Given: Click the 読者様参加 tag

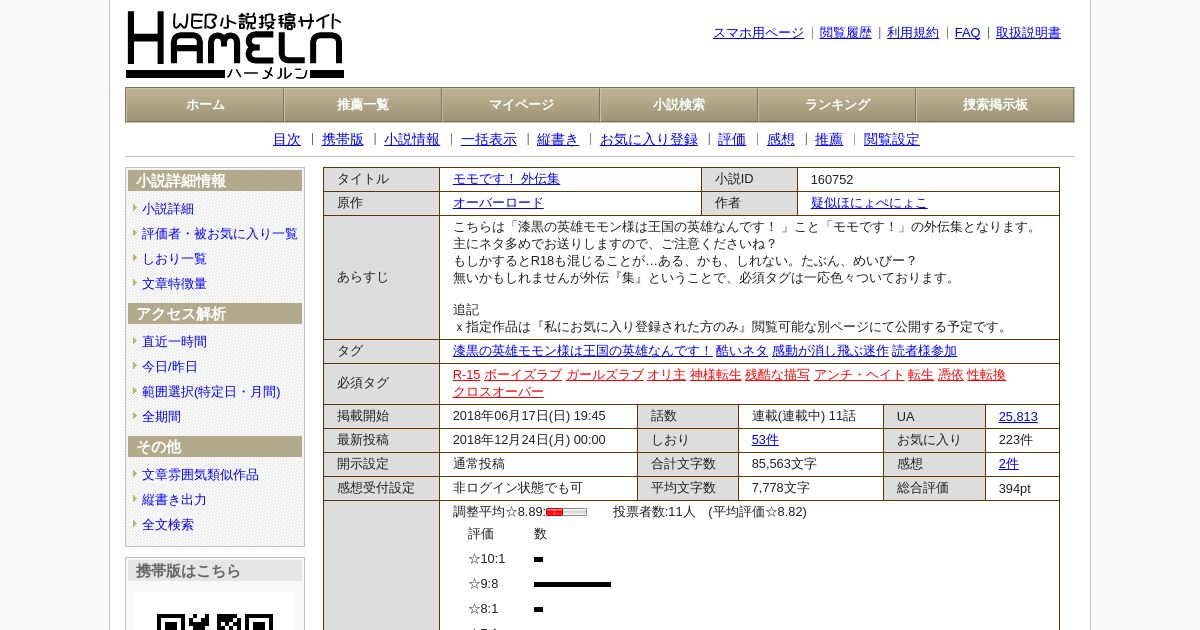Looking at the screenshot, I should tap(924, 351).
